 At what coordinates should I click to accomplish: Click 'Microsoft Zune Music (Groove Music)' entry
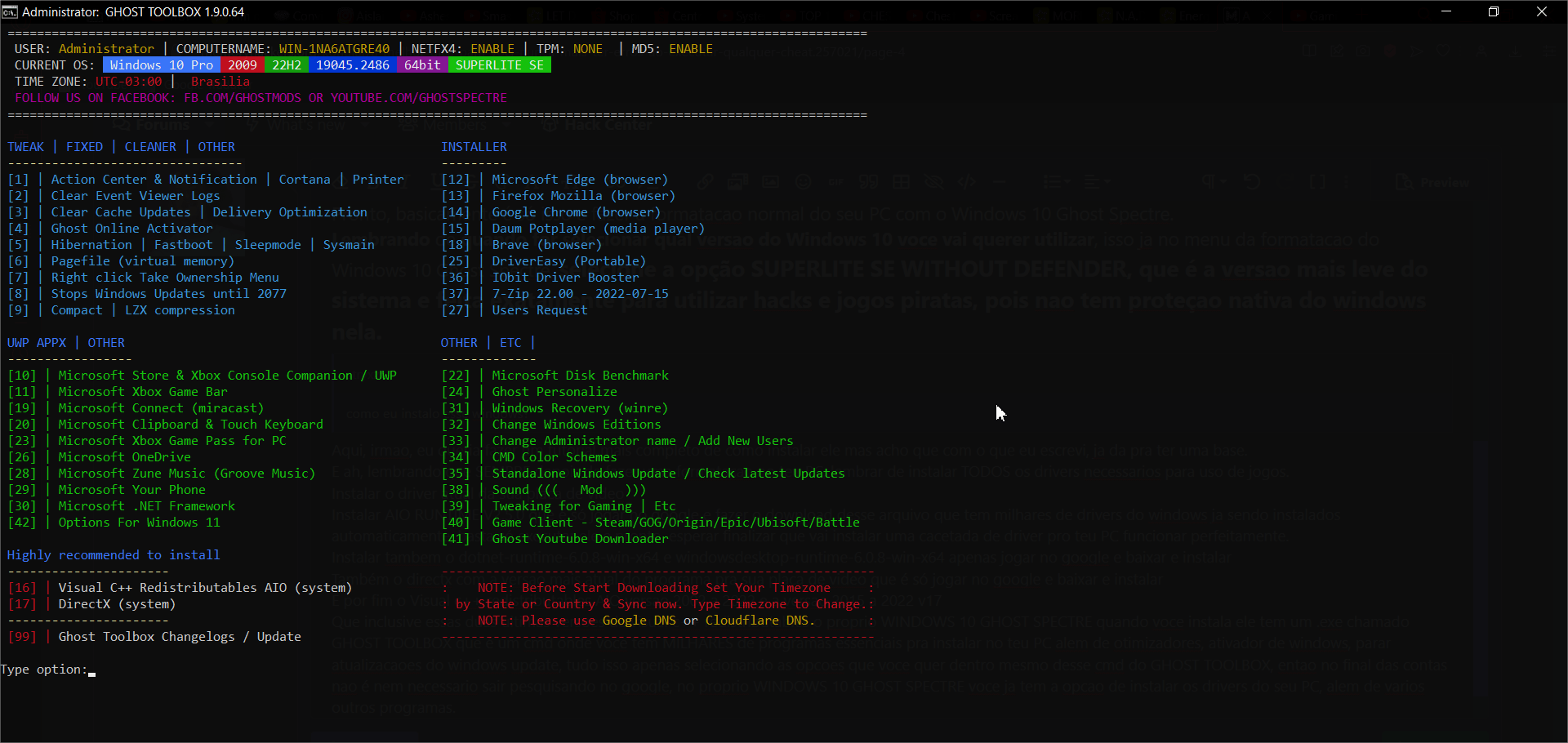click(186, 474)
